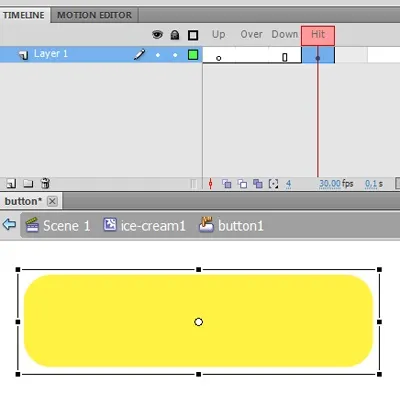Enable Onion Skin Outlines
The width and height of the screenshot is (400, 406).
coord(242,184)
